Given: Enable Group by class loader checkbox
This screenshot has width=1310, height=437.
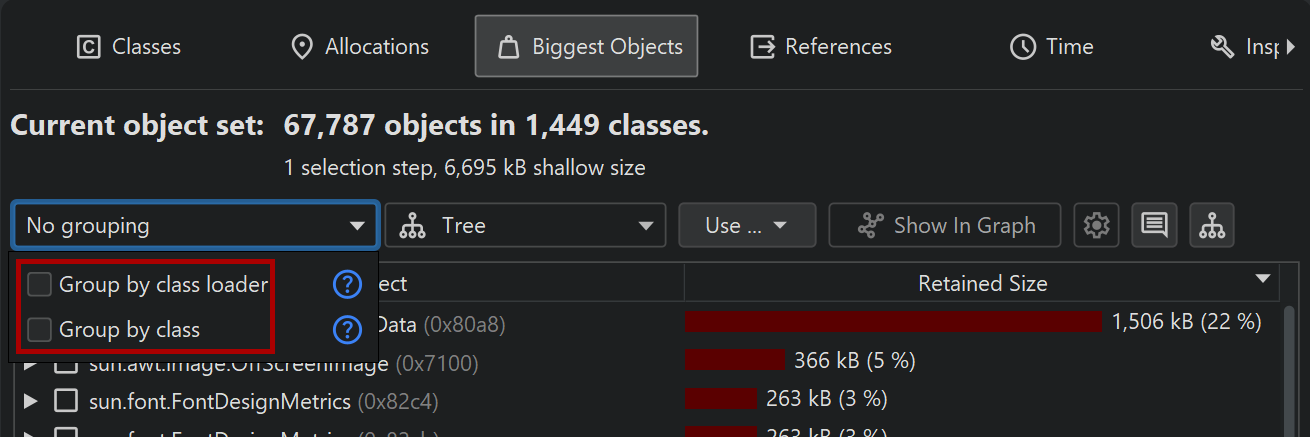Looking at the screenshot, I should click(x=40, y=285).
